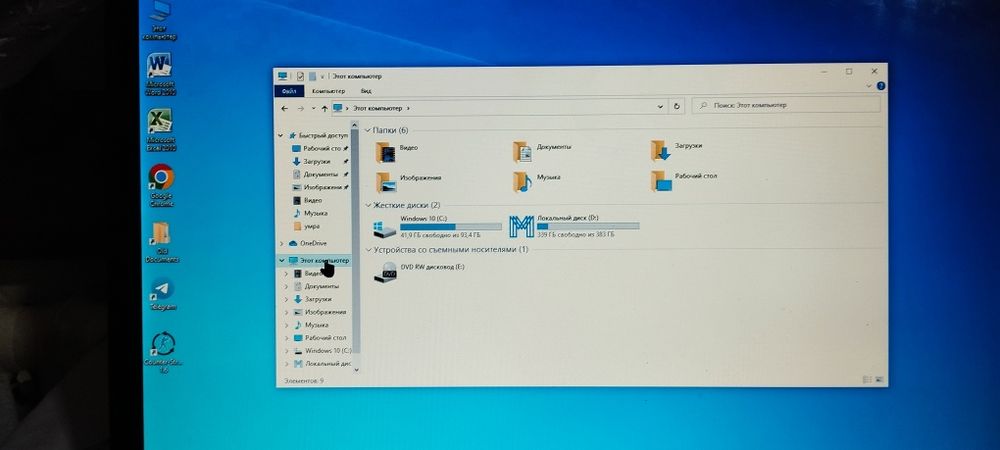Click the Back navigation arrow

[284, 108]
